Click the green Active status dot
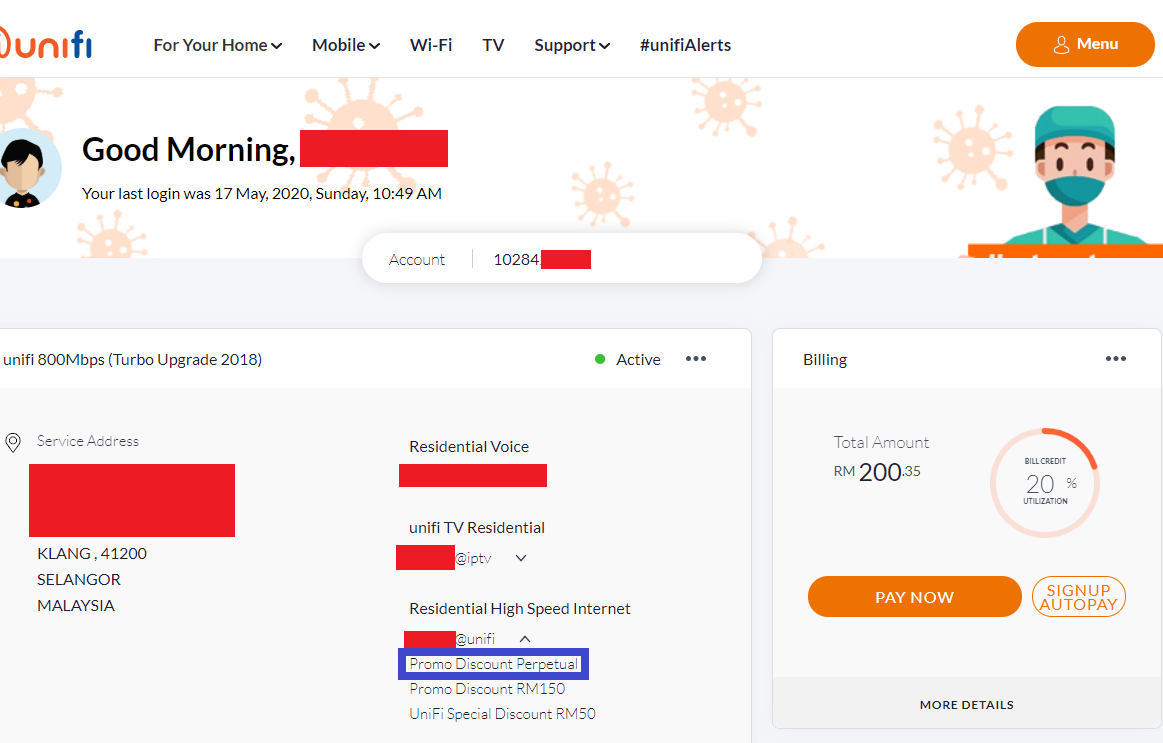 pyautogui.click(x=600, y=359)
